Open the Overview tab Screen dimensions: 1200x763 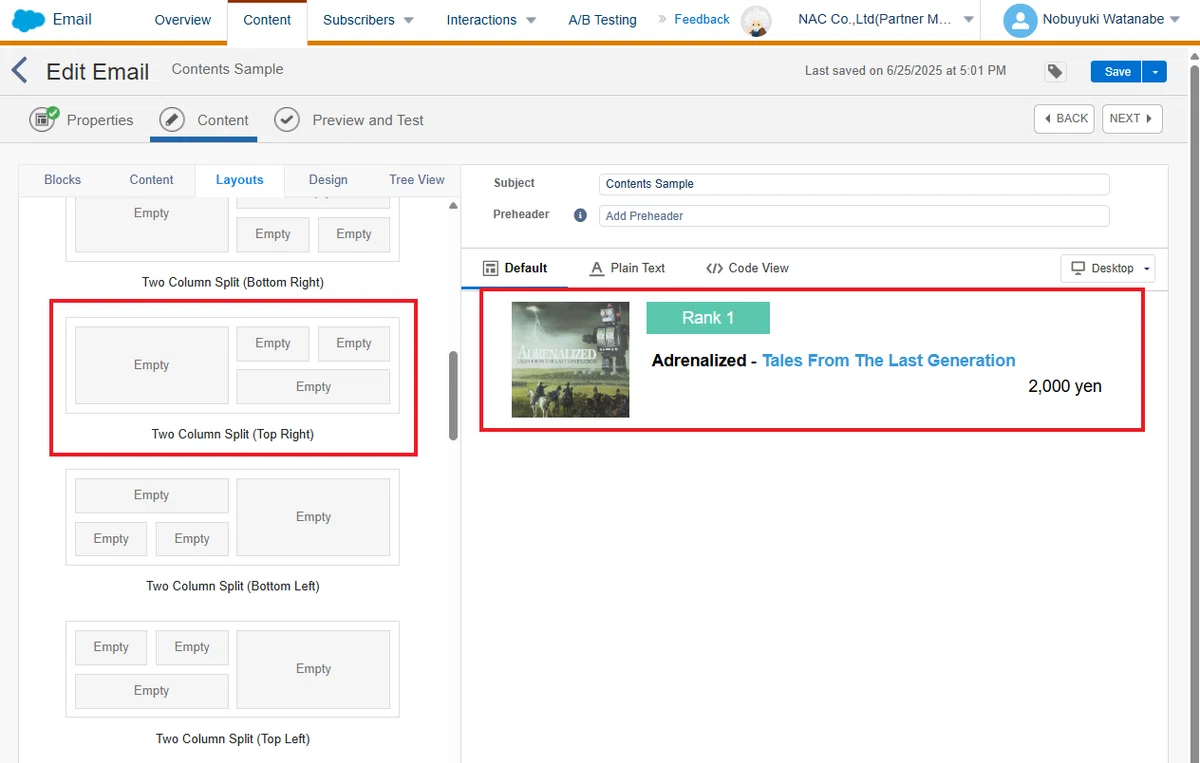pyautogui.click(x=183, y=20)
